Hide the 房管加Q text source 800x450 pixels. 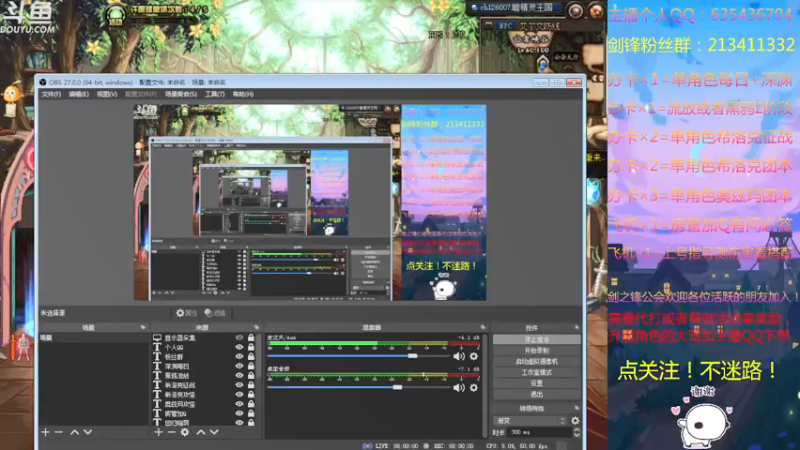point(239,413)
